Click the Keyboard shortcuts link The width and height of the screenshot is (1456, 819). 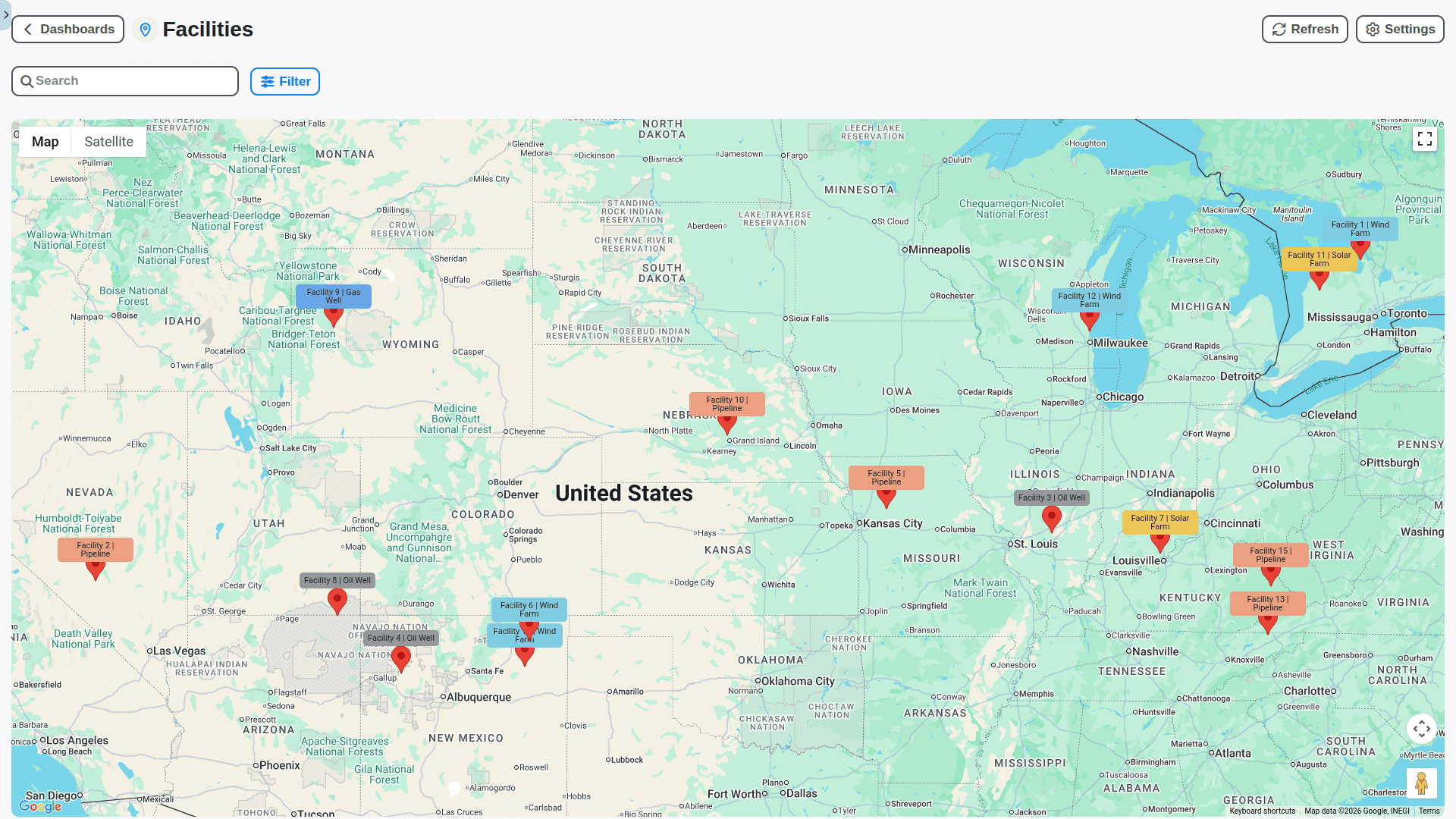point(1262,811)
